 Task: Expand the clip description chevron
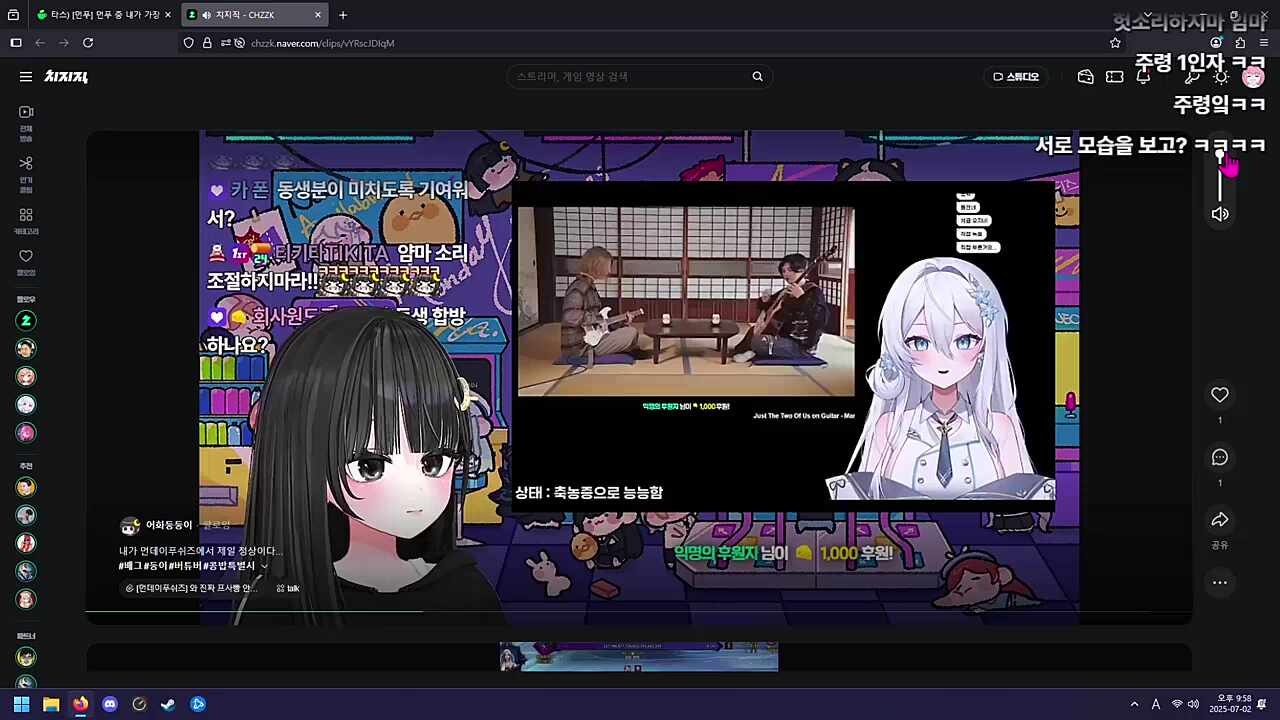[264, 566]
